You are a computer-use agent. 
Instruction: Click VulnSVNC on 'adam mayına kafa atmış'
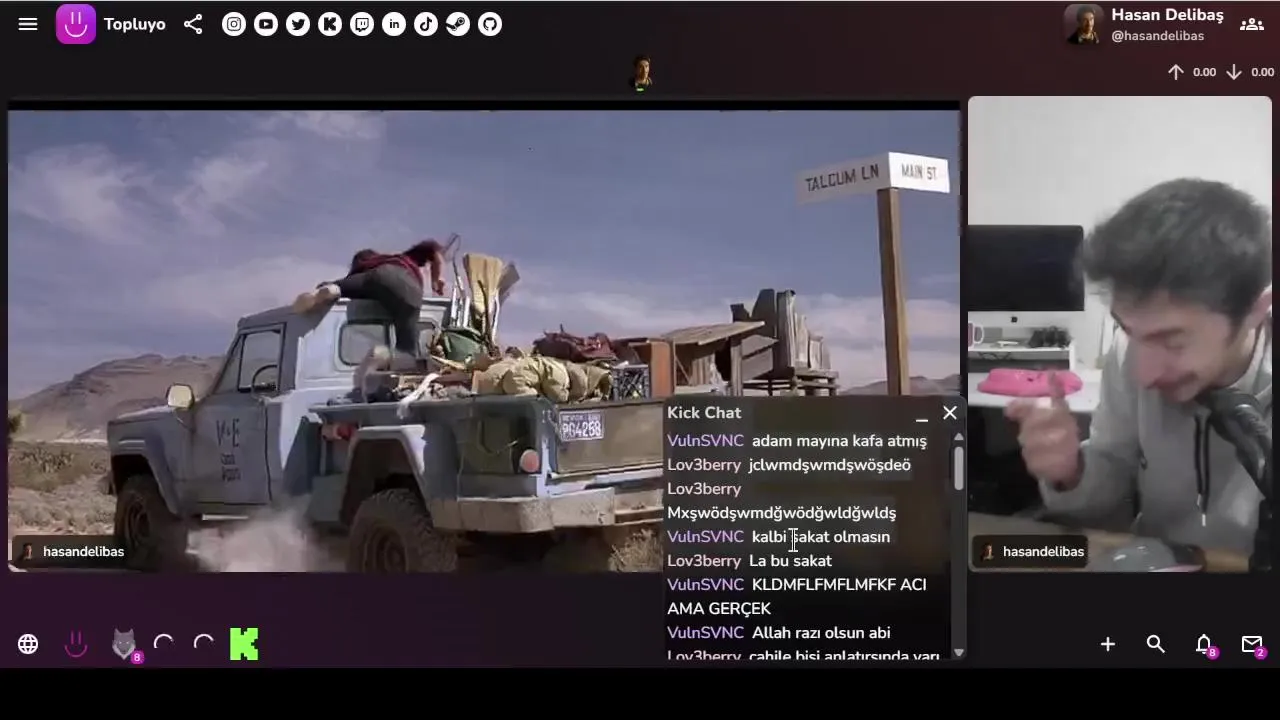click(x=705, y=441)
